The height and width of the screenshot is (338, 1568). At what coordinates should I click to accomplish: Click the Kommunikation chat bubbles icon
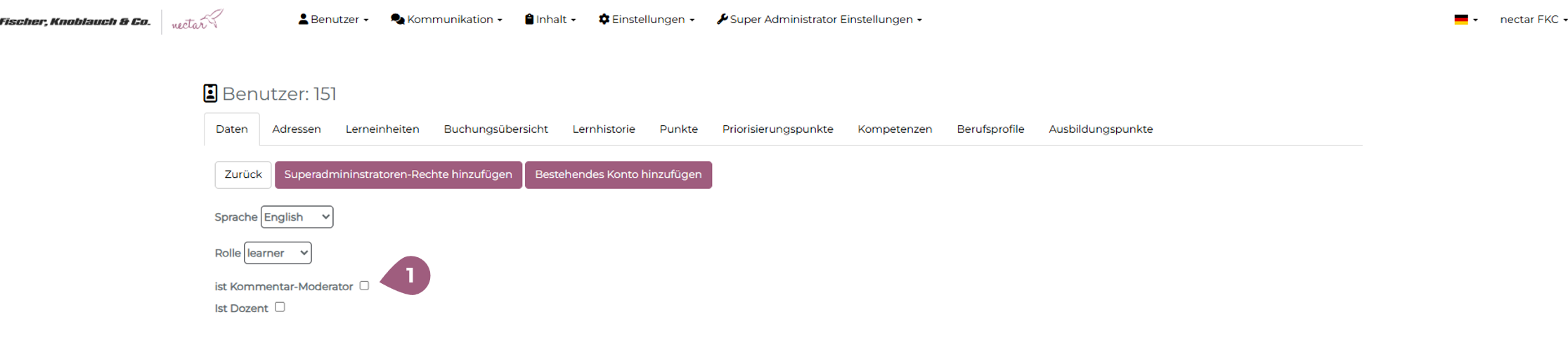(x=397, y=19)
